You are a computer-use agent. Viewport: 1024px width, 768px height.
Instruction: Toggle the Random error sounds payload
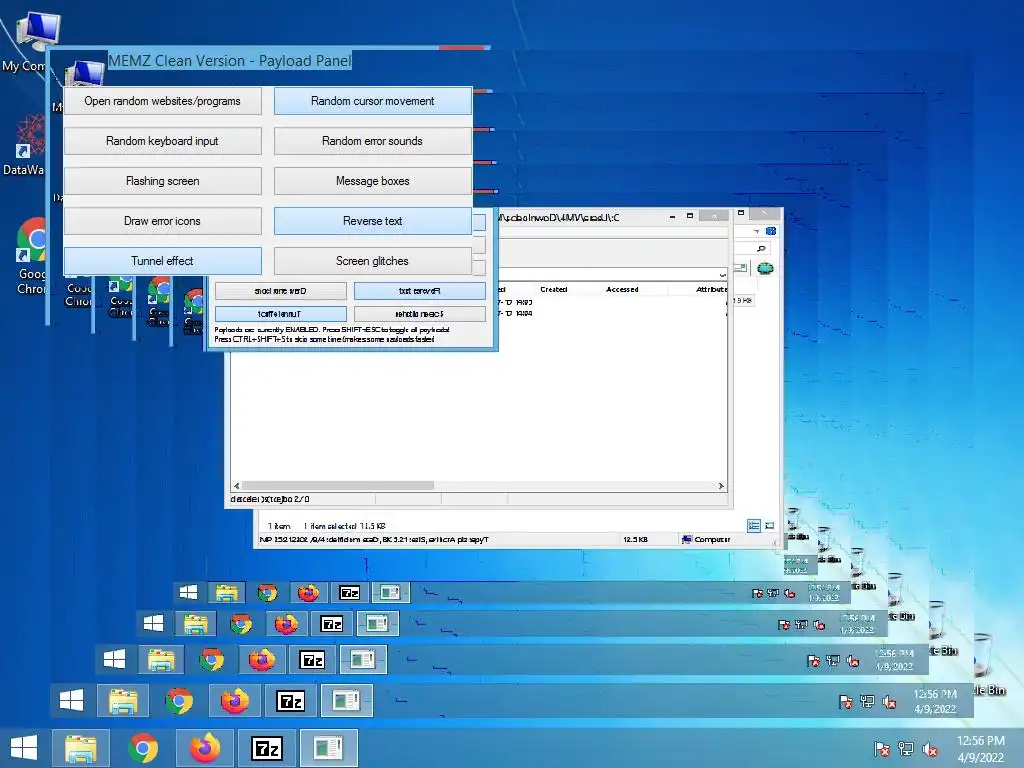click(372, 141)
